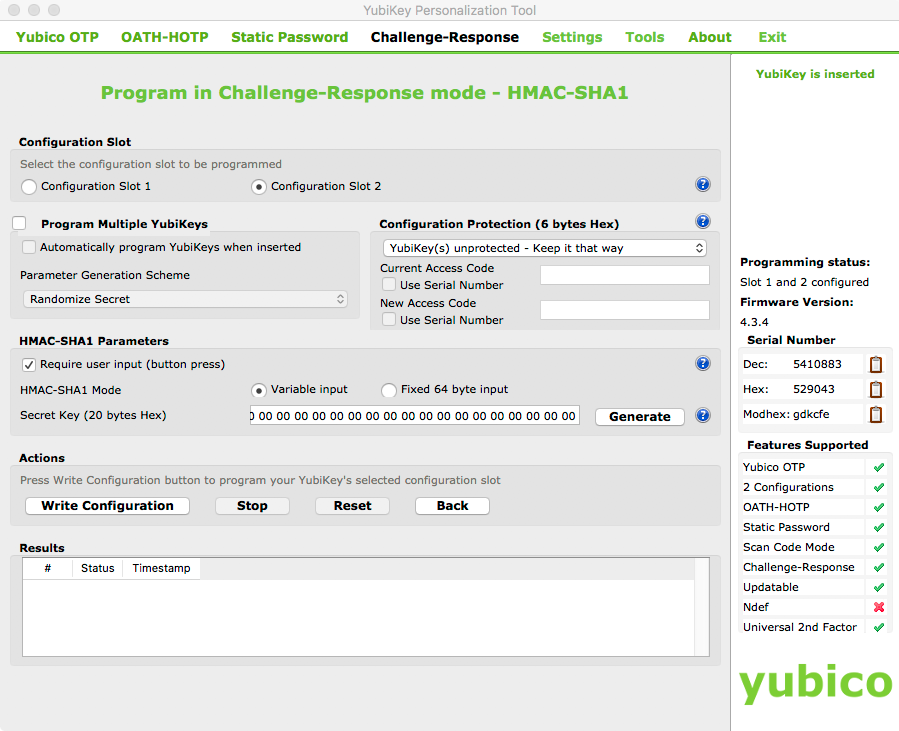Open help for HMAC-SHA1 Parameters section
The image size is (899, 731).
[702, 363]
